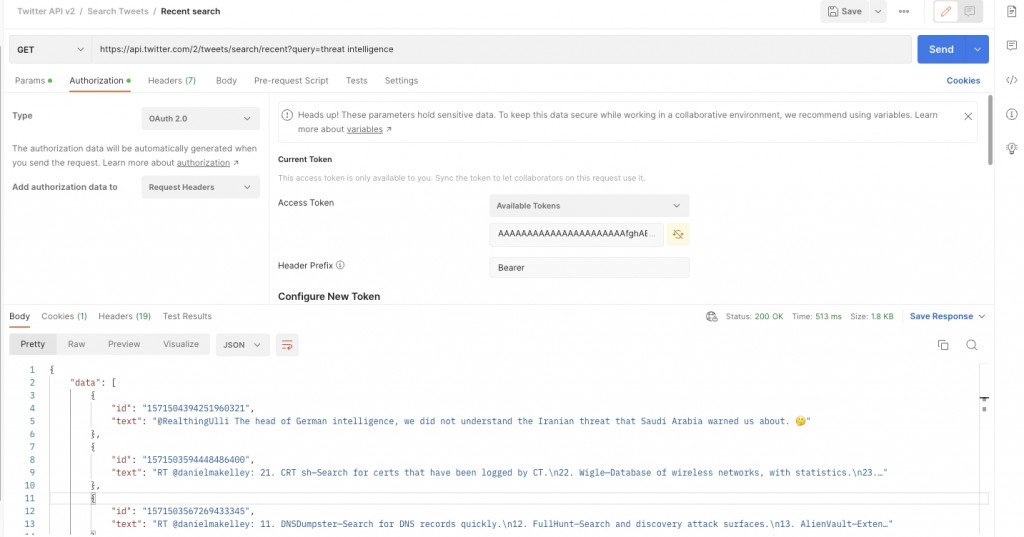The image size is (1024, 537).
Task: Click the Time 513 ms text
Action: point(816,317)
